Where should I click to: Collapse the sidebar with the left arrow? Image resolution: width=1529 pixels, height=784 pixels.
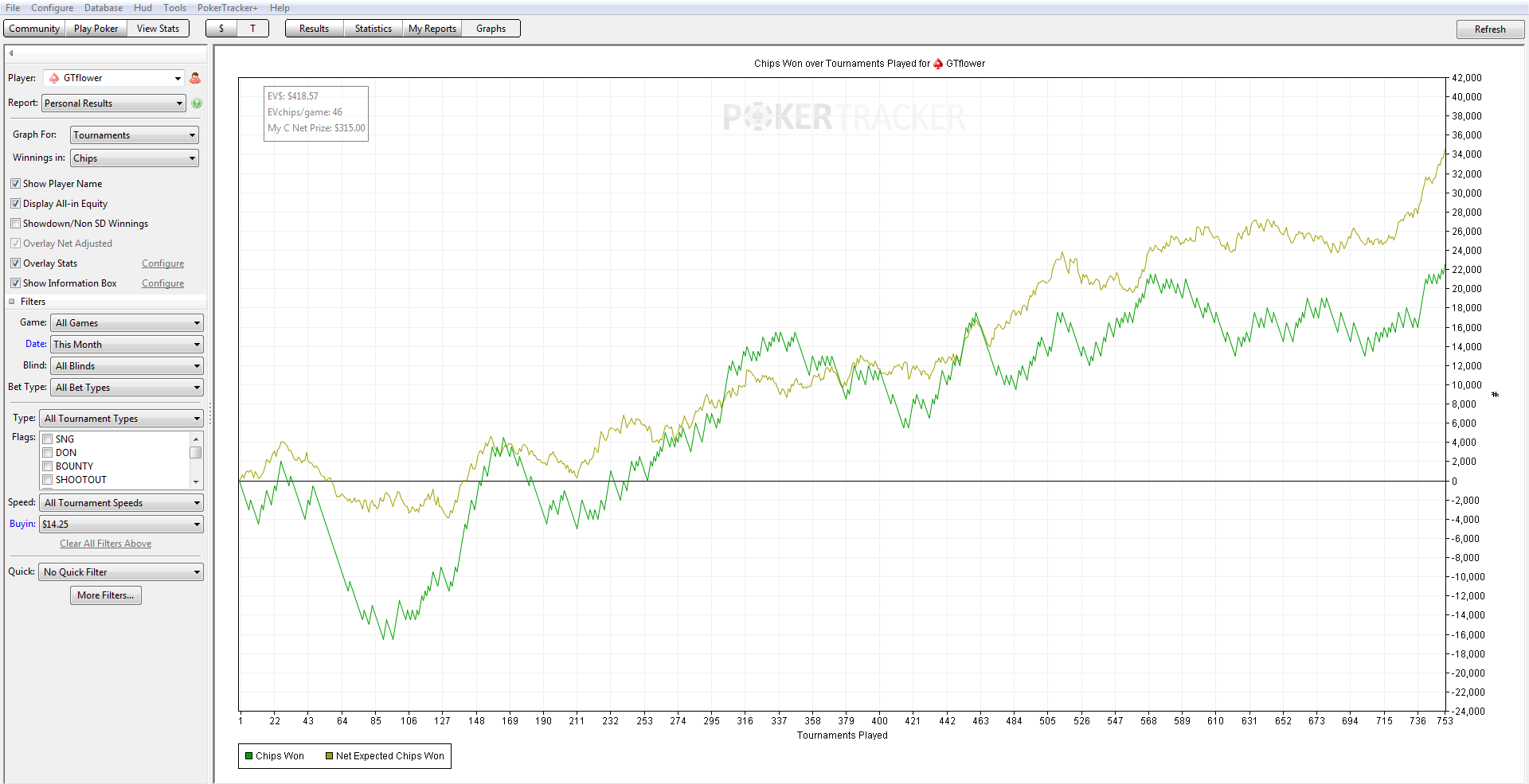[11, 53]
